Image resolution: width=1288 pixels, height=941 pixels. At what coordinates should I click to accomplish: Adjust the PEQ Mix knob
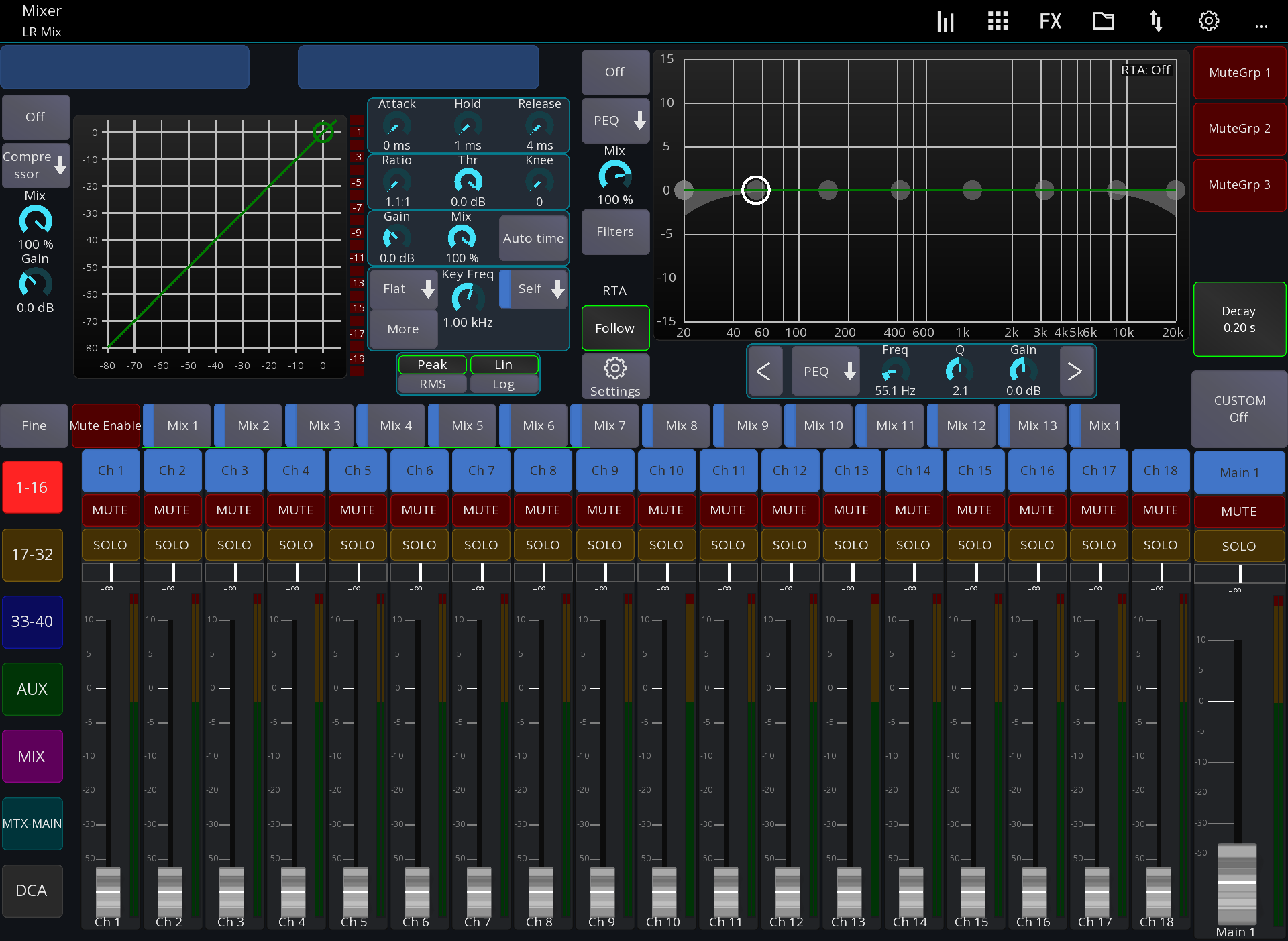(614, 176)
